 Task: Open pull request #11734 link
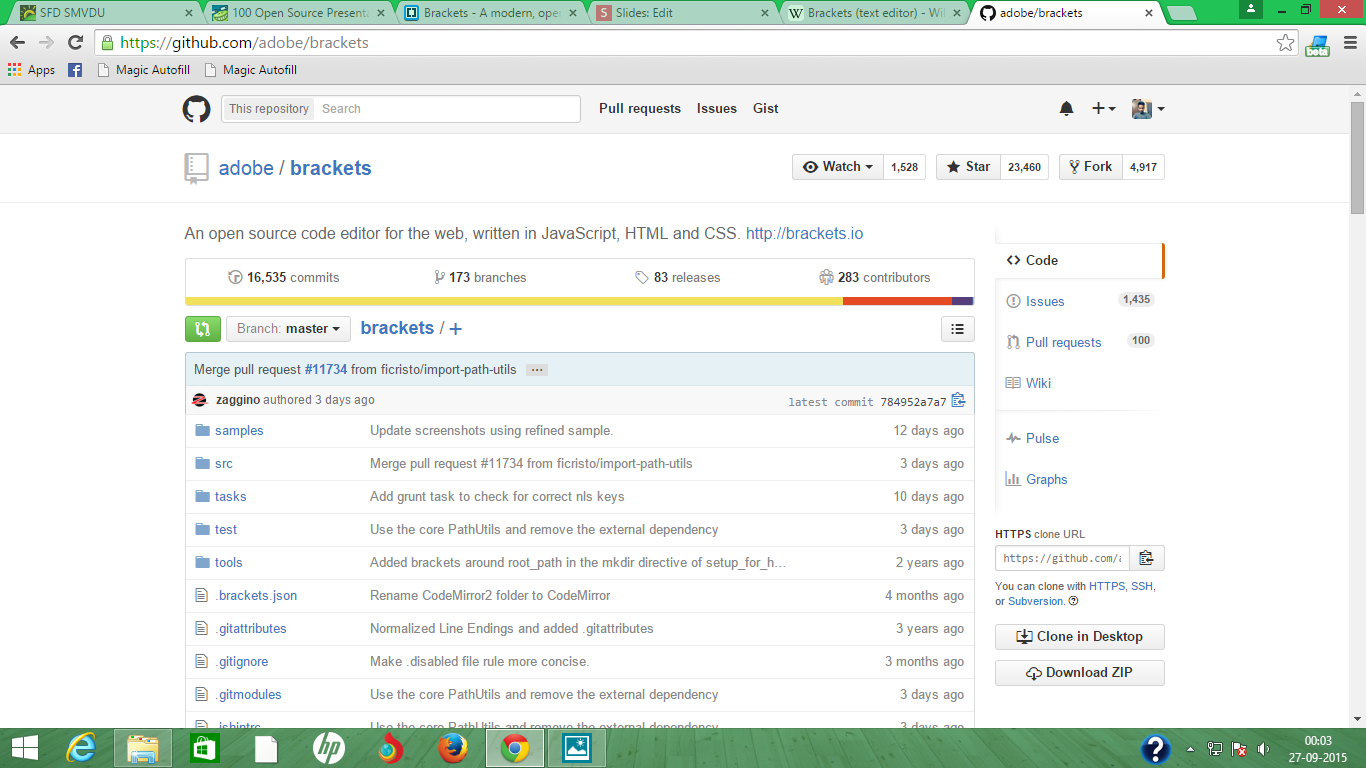326,370
